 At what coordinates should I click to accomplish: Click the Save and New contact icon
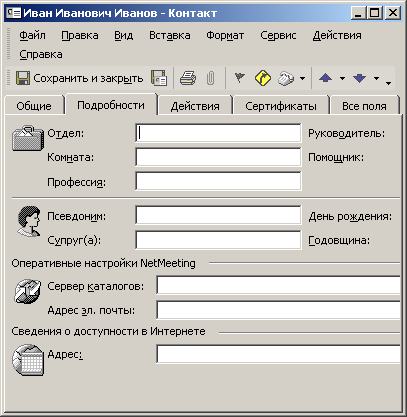(x=159, y=78)
